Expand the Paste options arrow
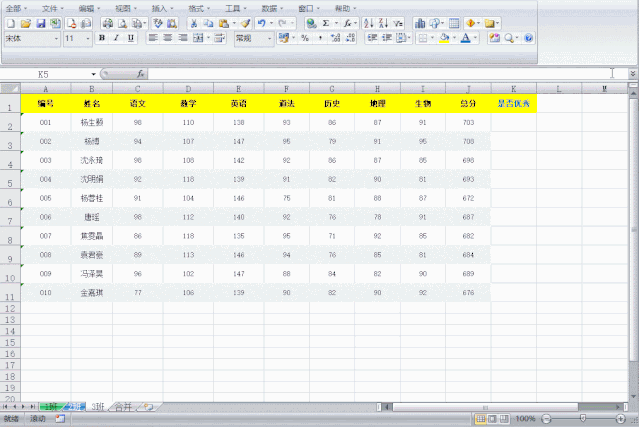Screen dimensions: 639x427 (x=234, y=24)
